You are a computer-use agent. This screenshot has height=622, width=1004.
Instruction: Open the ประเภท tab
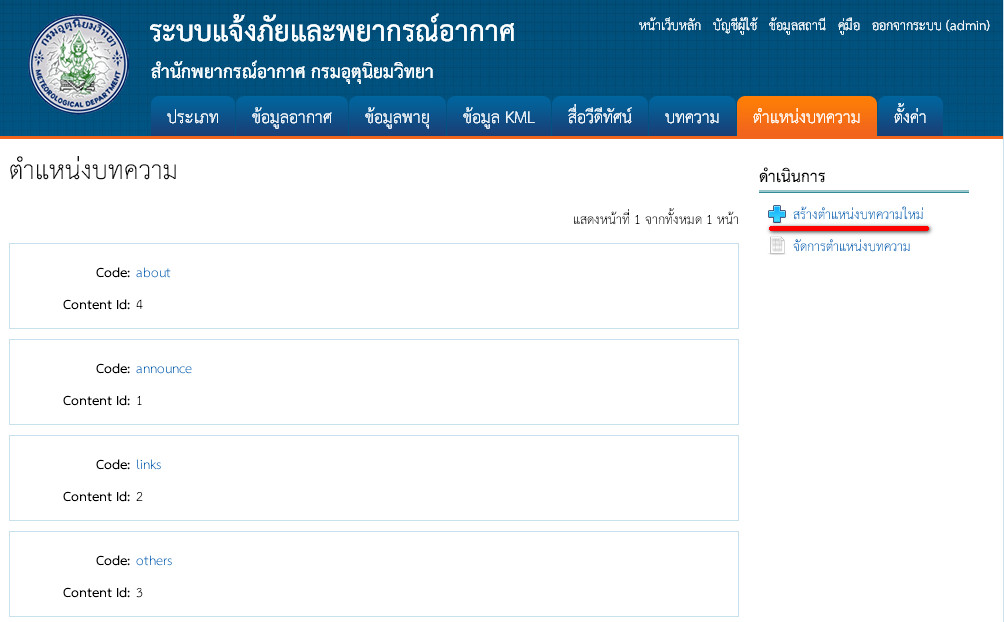pyautogui.click(x=193, y=117)
